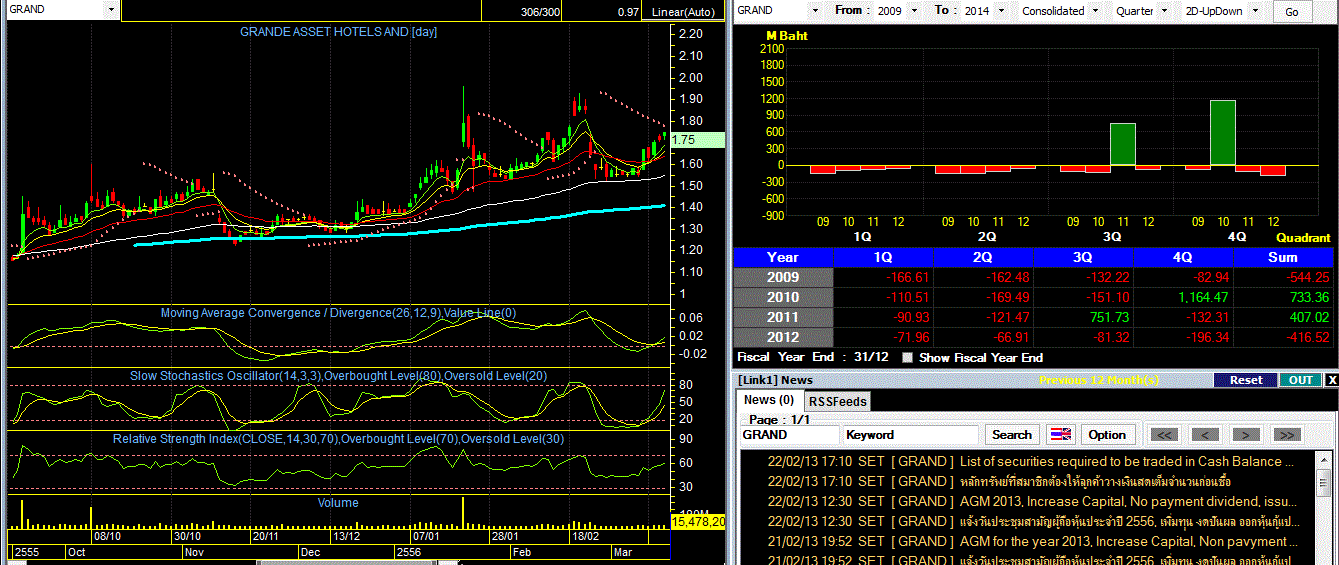The width and height of the screenshot is (1339, 565).
Task: Click the tall green 4Q 2010 bar
Action: 1222,132
